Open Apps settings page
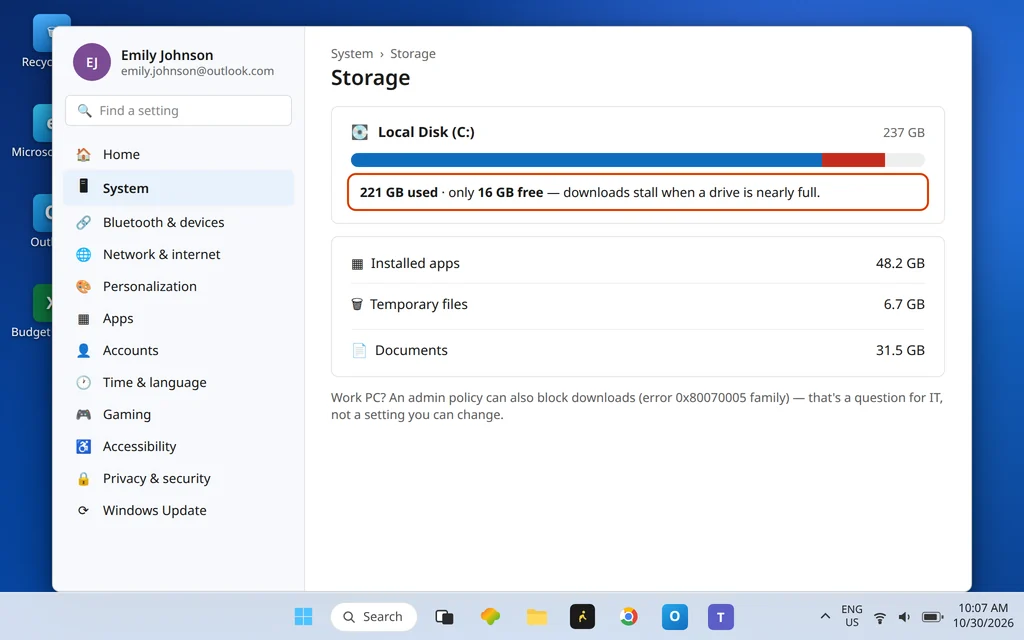The height and width of the screenshot is (640, 1024). 178,318
